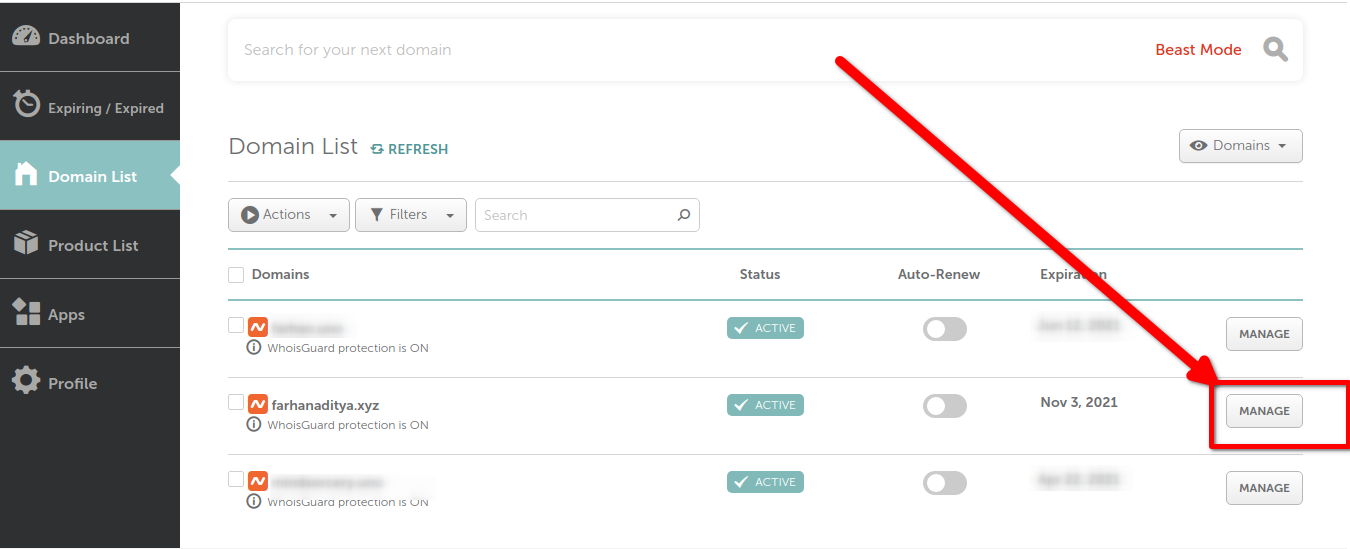Open Expiring / Expired section

[x=90, y=107]
